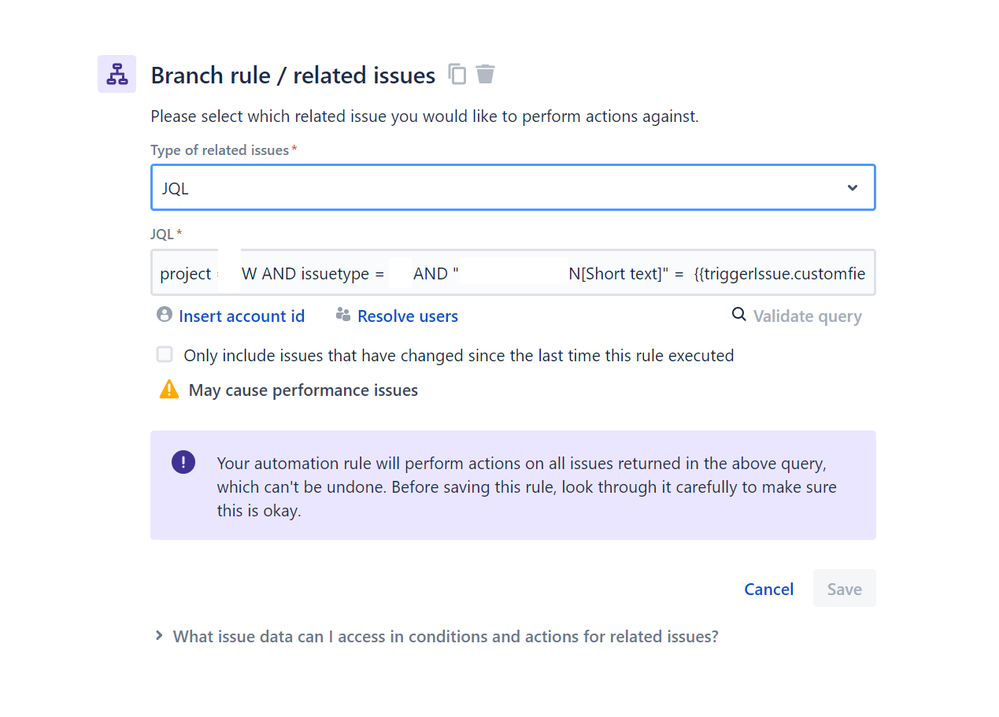
Task: Click the Resolve users people icon
Action: pyautogui.click(x=343, y=315)
